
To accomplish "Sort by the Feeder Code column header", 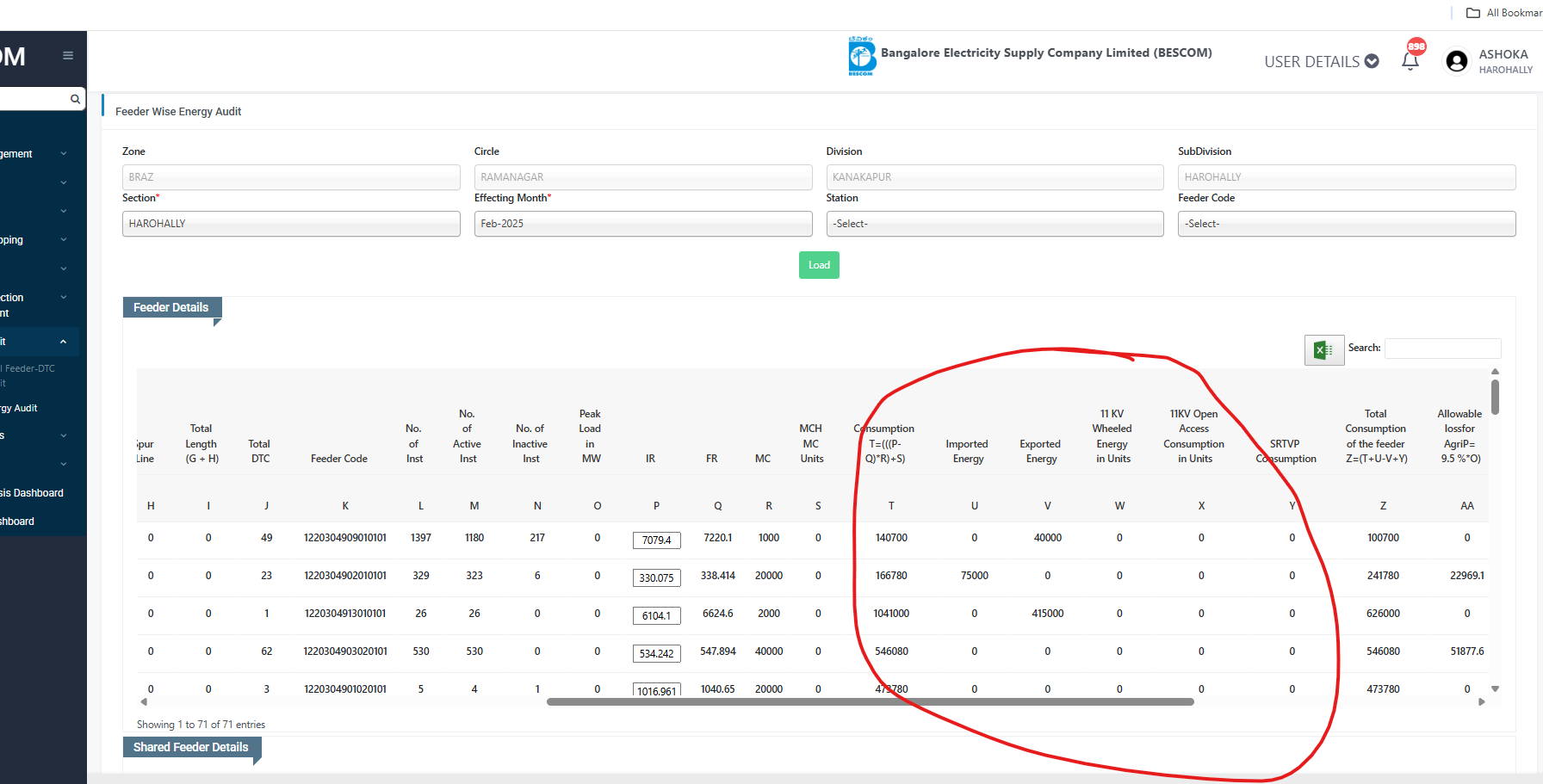I will click(339, 459).
